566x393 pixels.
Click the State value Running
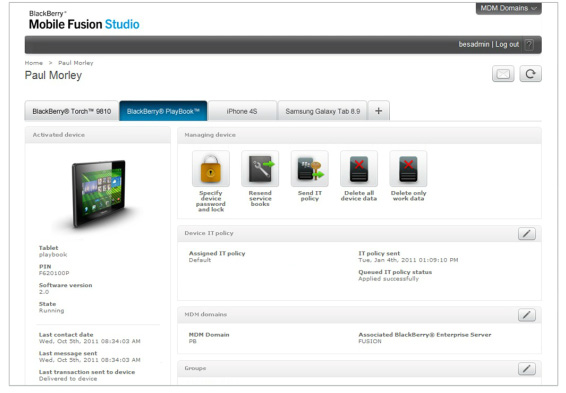pyautogui.click(x=51, y=310)
